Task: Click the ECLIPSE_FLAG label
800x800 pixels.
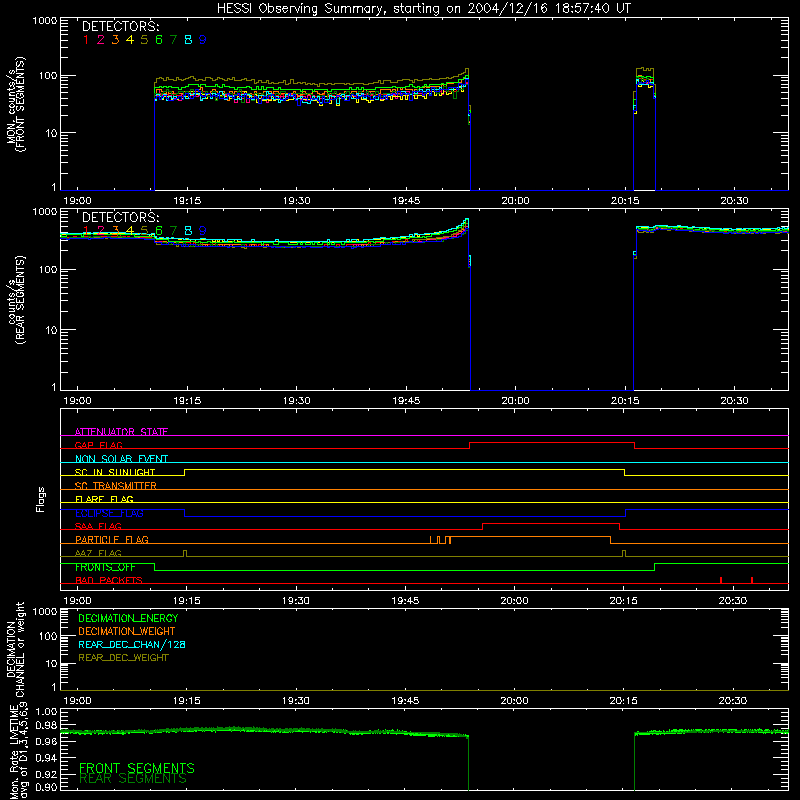Action: pos(109,513)
